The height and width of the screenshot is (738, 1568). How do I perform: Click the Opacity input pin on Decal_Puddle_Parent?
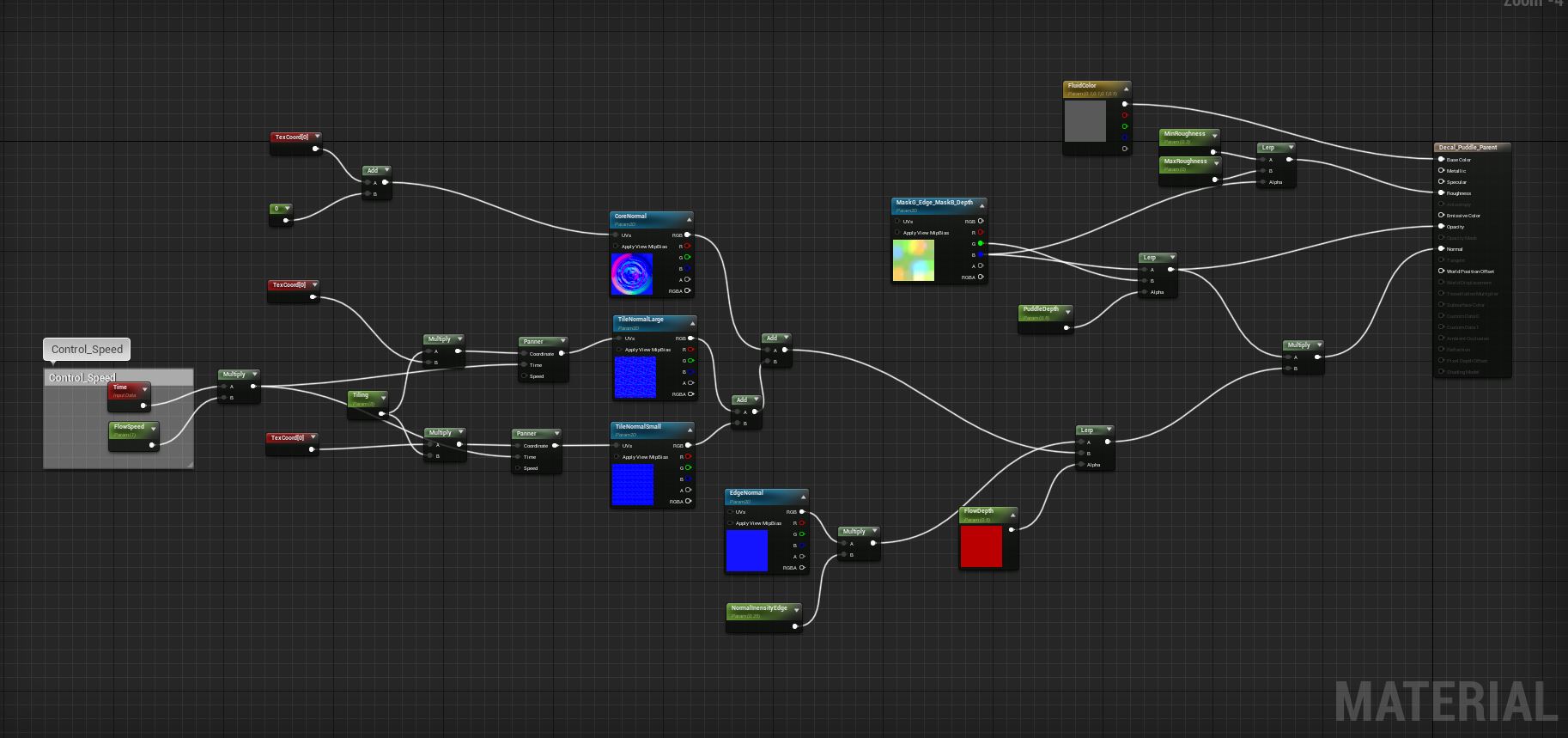click(x=1441, y=226)
